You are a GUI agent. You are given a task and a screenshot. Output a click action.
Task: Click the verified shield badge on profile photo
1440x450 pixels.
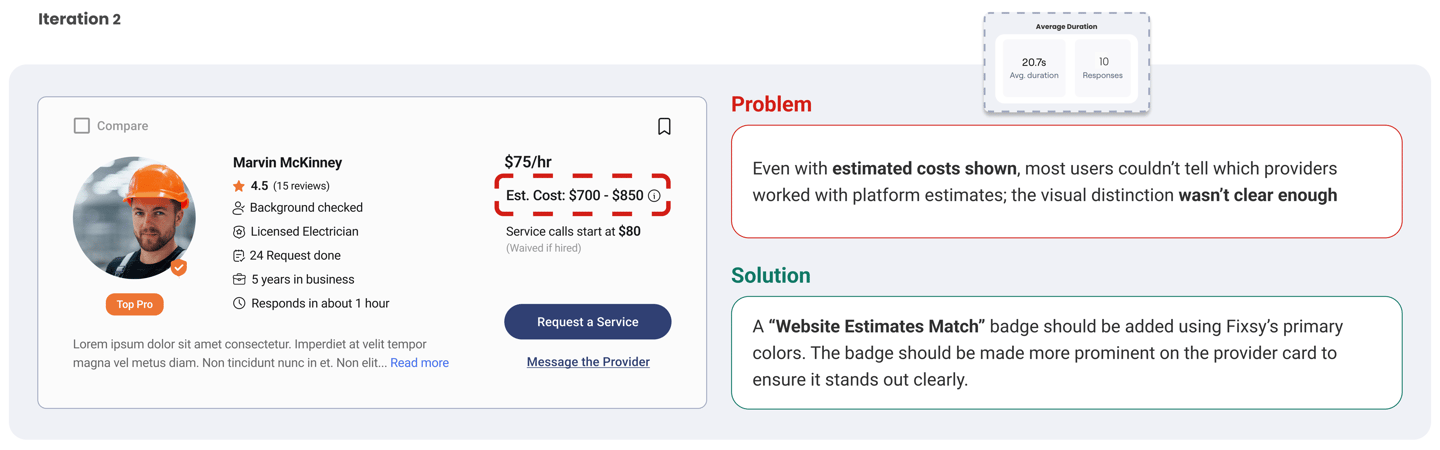(179, 267)
